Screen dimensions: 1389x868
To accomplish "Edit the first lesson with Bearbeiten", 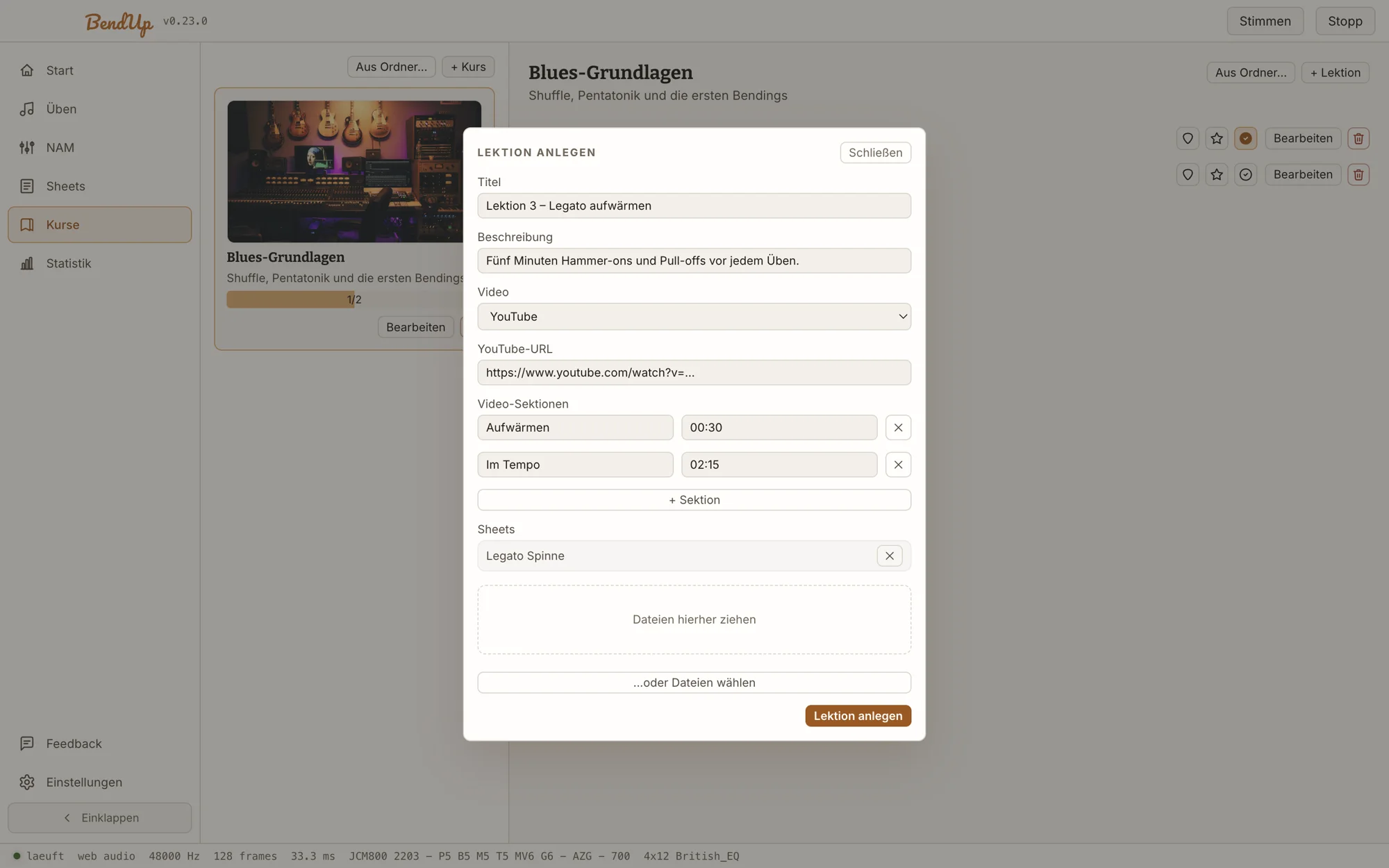I will point(1303,138).
